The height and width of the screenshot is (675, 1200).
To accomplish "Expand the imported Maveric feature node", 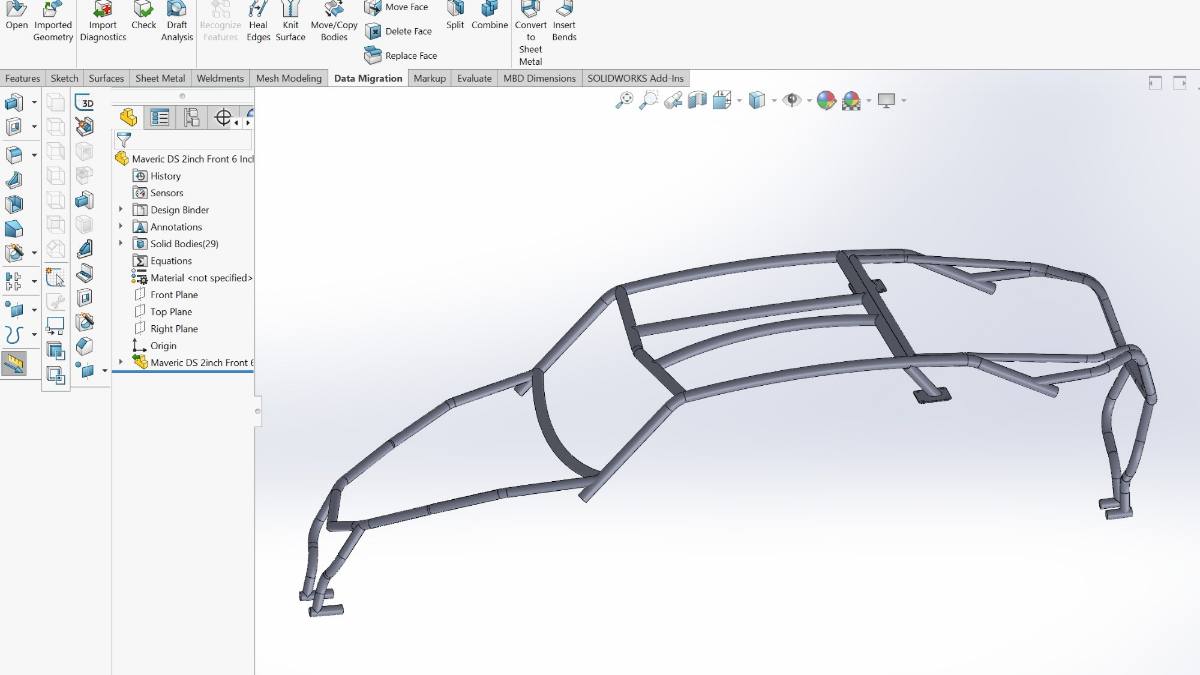I will (x=121, y=362).
